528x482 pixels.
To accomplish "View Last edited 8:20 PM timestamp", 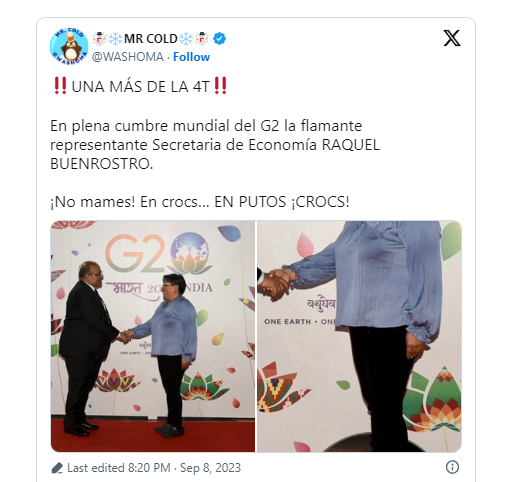I will pos(119,468).
